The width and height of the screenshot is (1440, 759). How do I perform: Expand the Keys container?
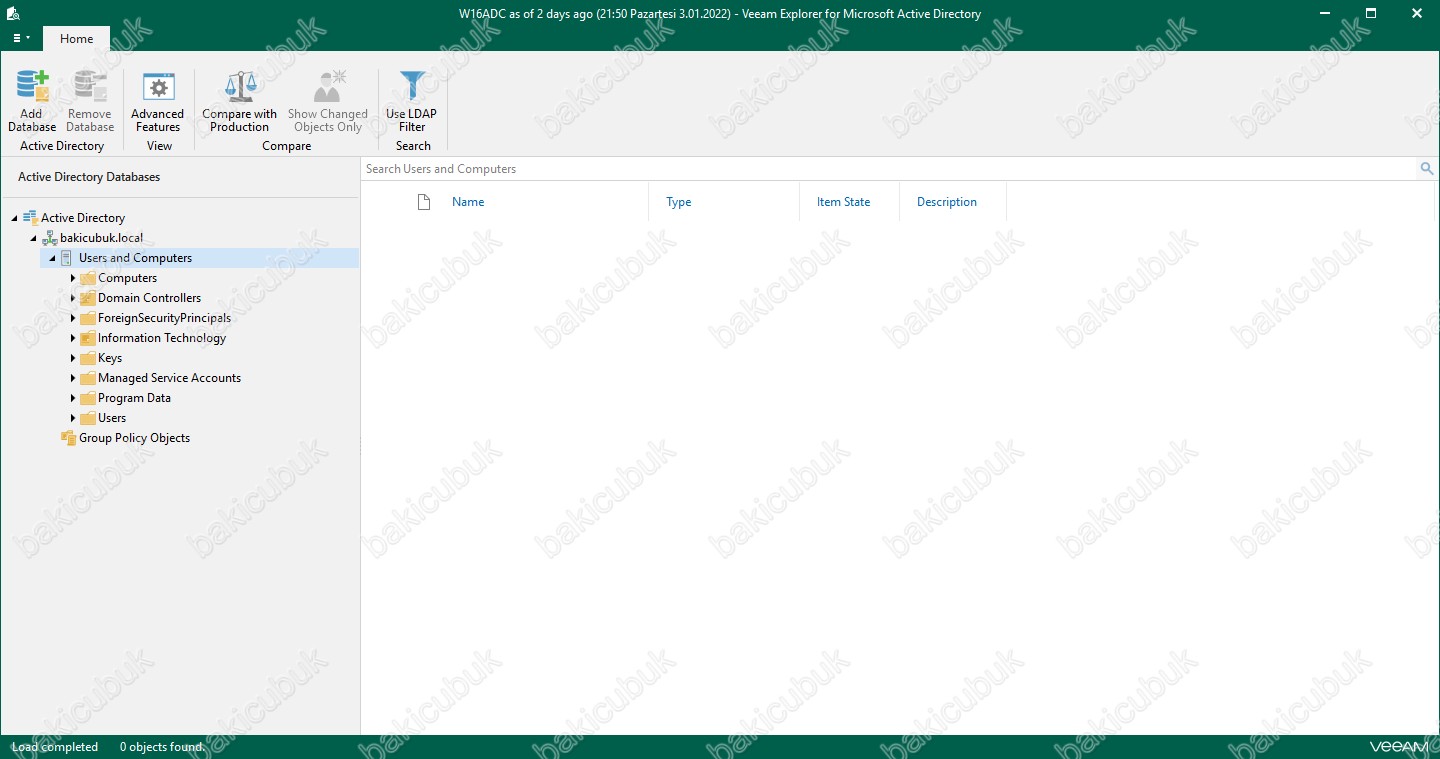point(73,358)
